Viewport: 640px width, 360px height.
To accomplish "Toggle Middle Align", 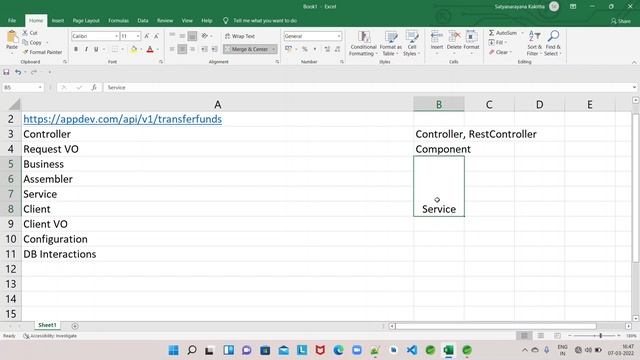I will coord(182,36).
